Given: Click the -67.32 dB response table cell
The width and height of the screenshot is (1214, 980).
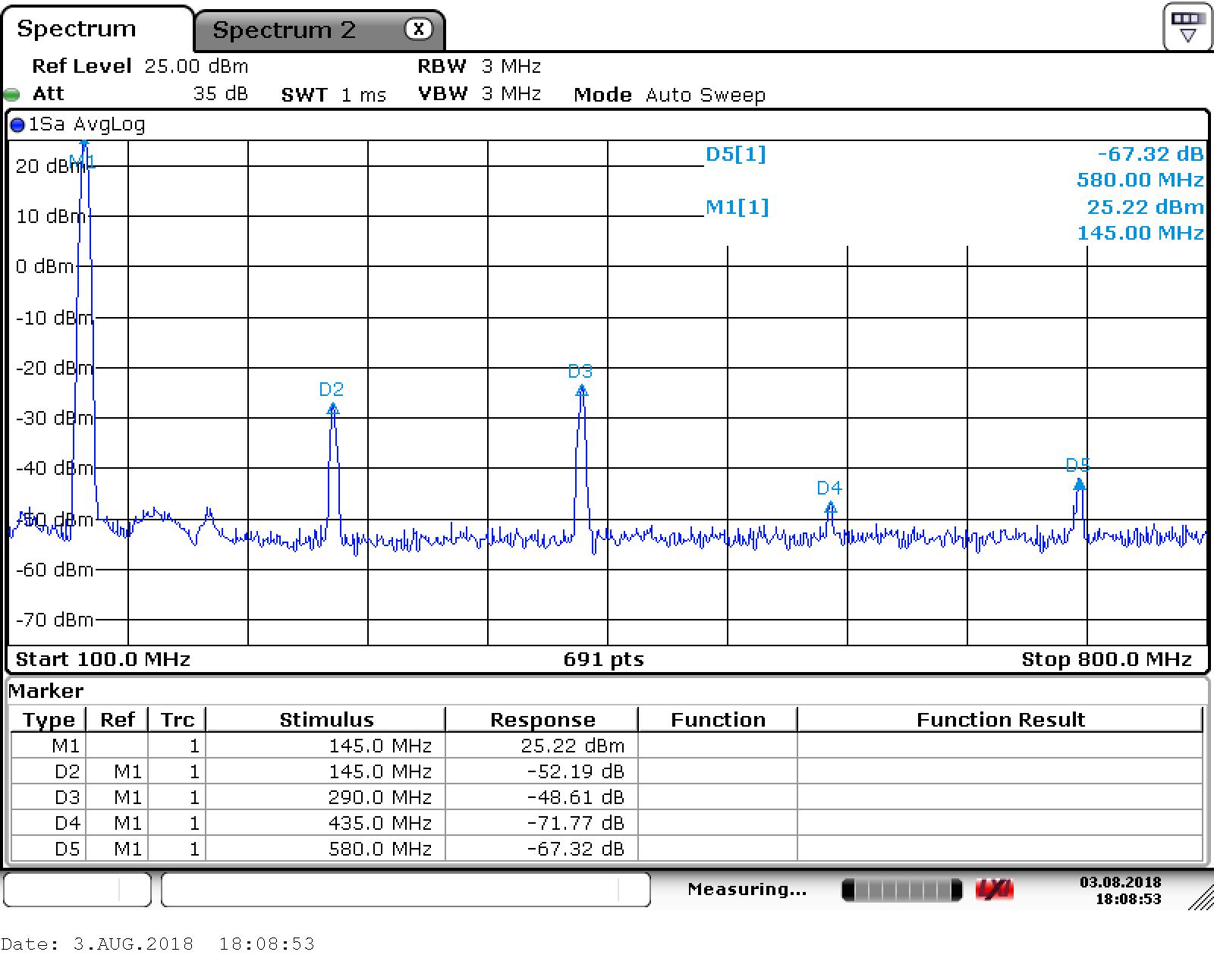Looking at the screenshot, I should [x=542, y=849].
